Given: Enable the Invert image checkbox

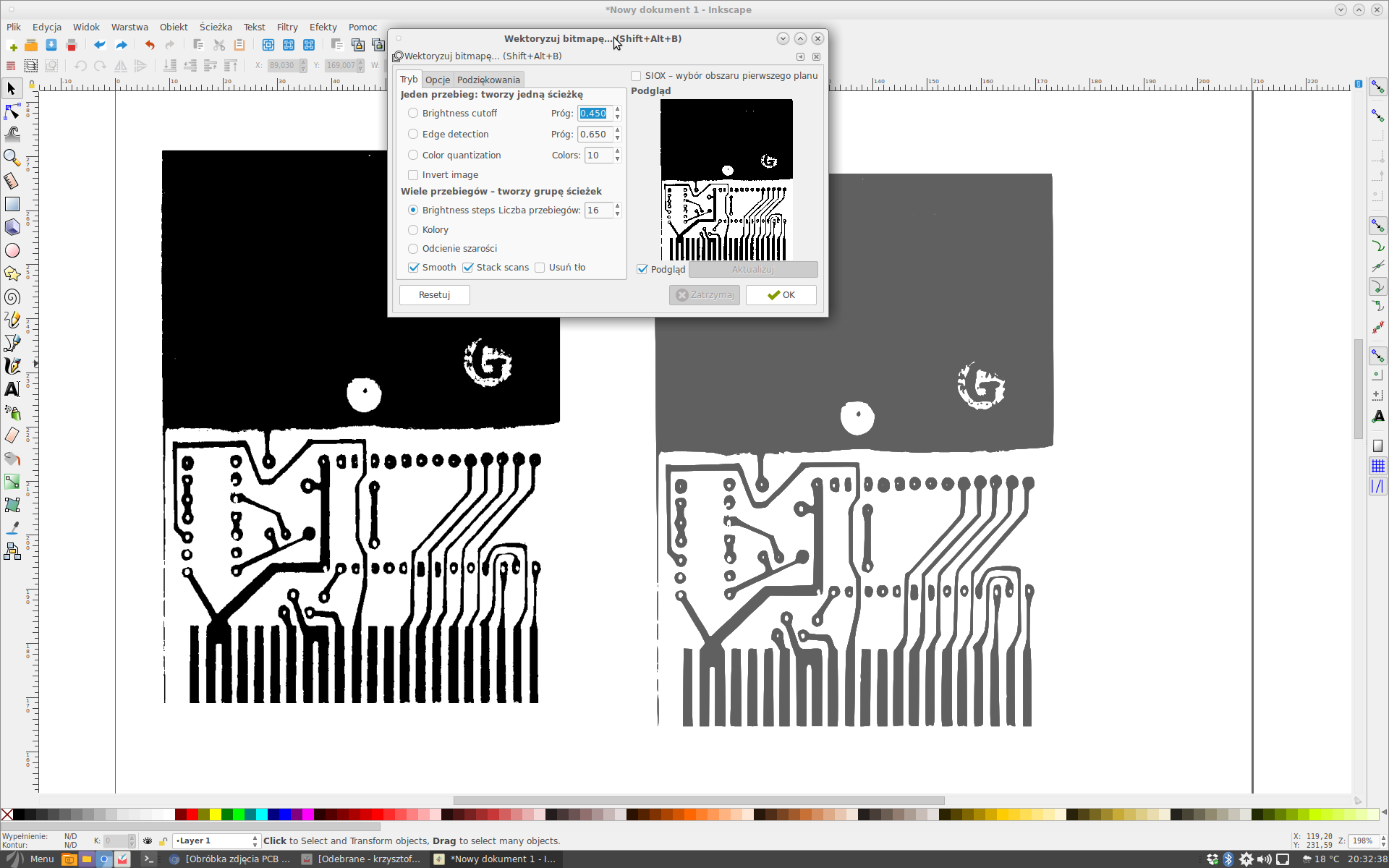Looking at the screenshot, I should 413,175.
